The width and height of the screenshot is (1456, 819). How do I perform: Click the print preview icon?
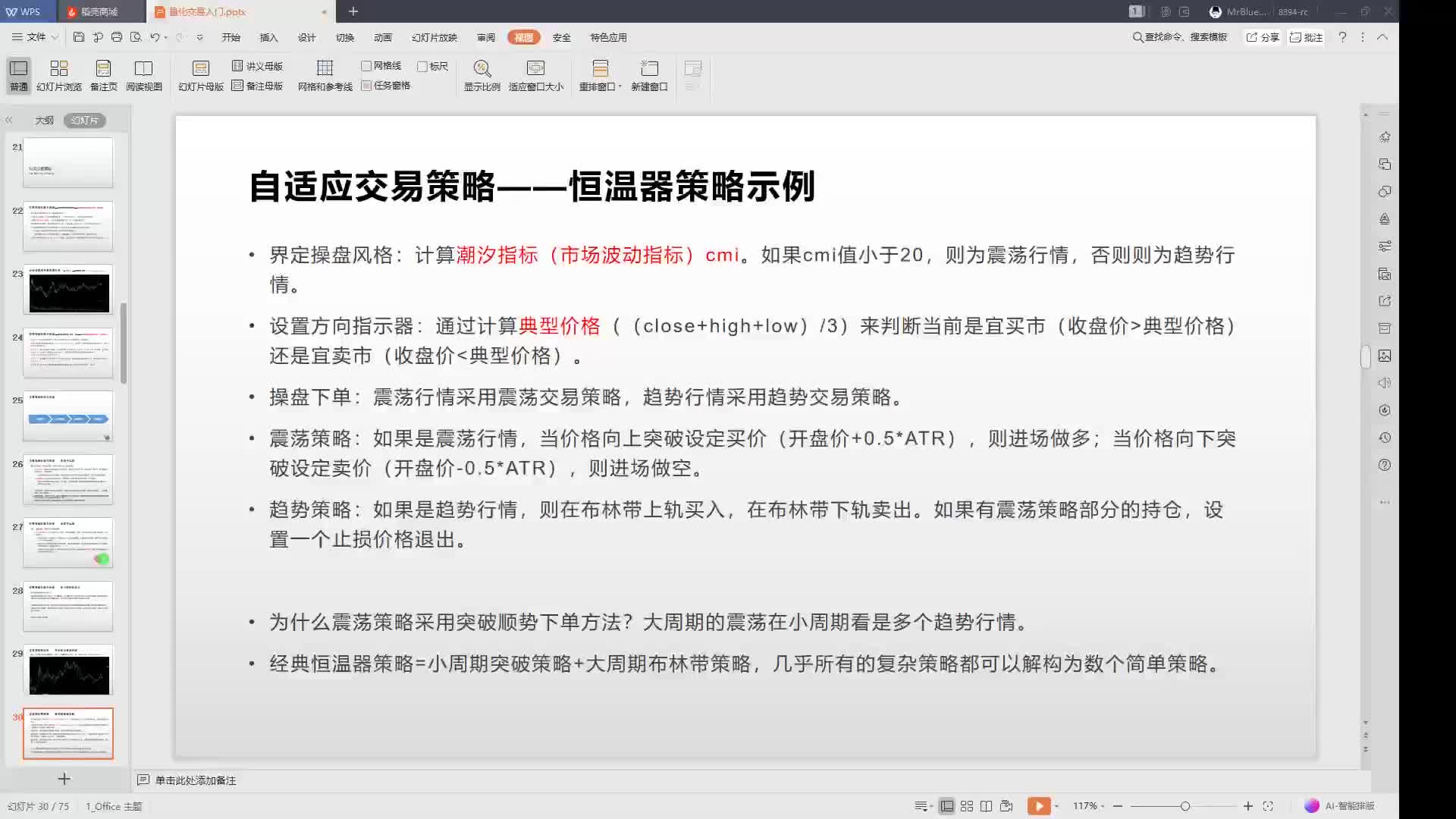(x=136, y=37)
